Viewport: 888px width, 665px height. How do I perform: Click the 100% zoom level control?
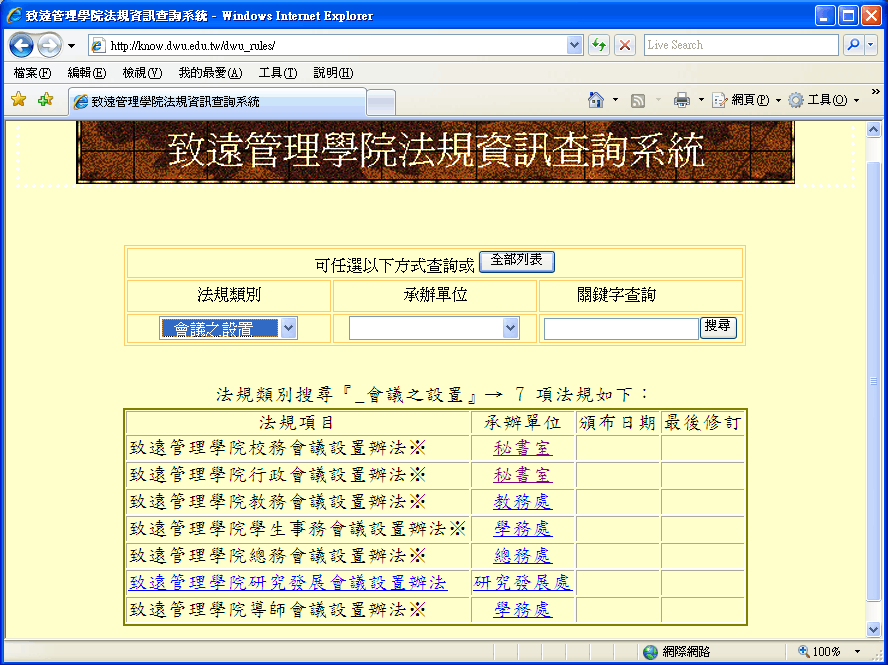tap(820, 652)
